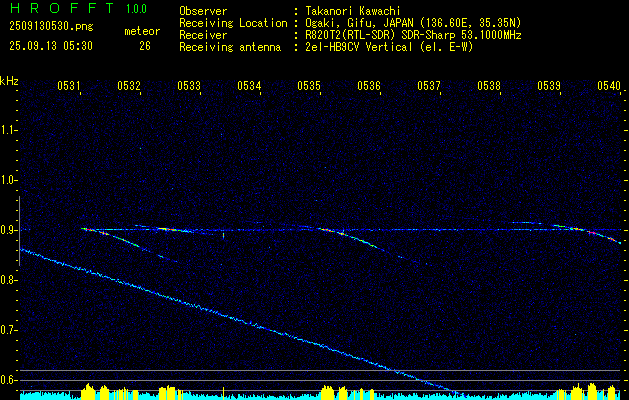Click the meteor count value 26
The height and width of the screenshot is (400, 629).
pyautogui.click(x=145, y=46)
